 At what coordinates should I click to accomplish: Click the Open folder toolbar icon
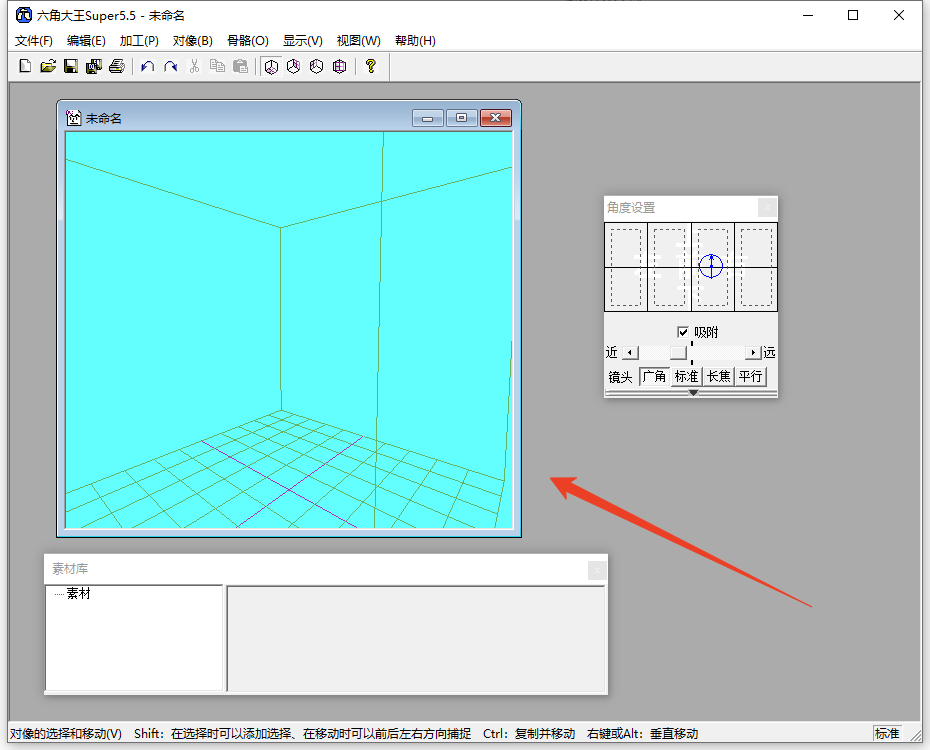pos(47,67)
